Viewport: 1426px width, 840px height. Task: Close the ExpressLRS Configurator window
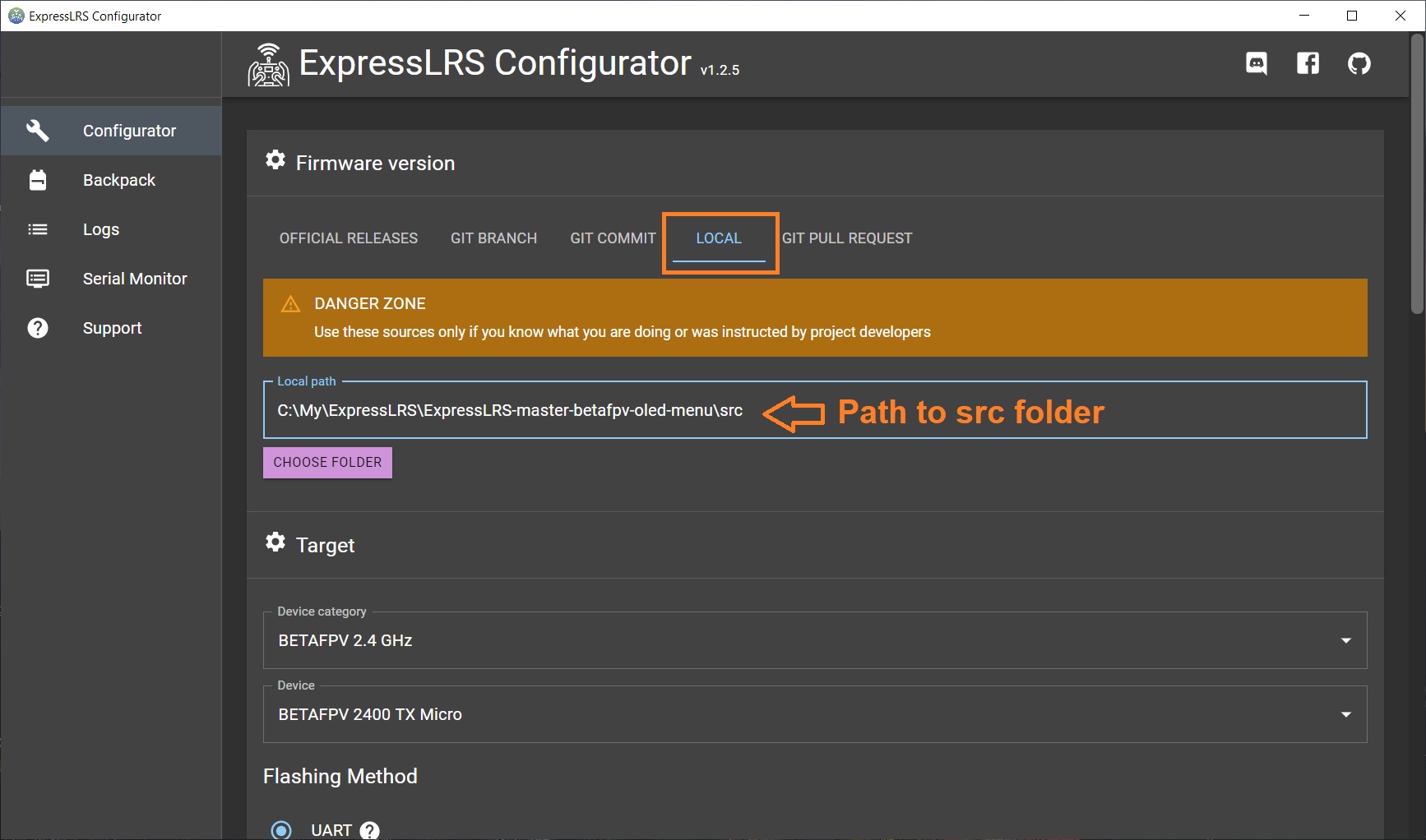click(x=1401, y=16)
